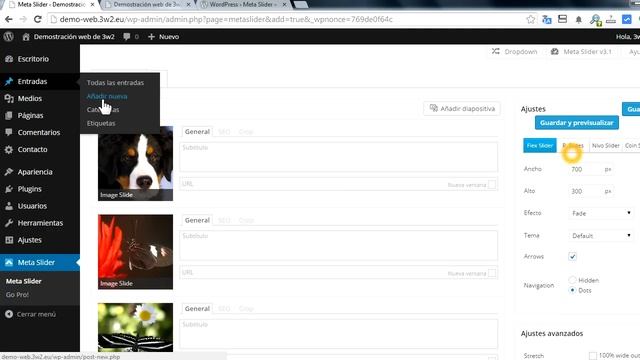This screenshot has width=640, height=360.
Task: Click the butterfly image slide thumbnail
Action: (136, 252)
